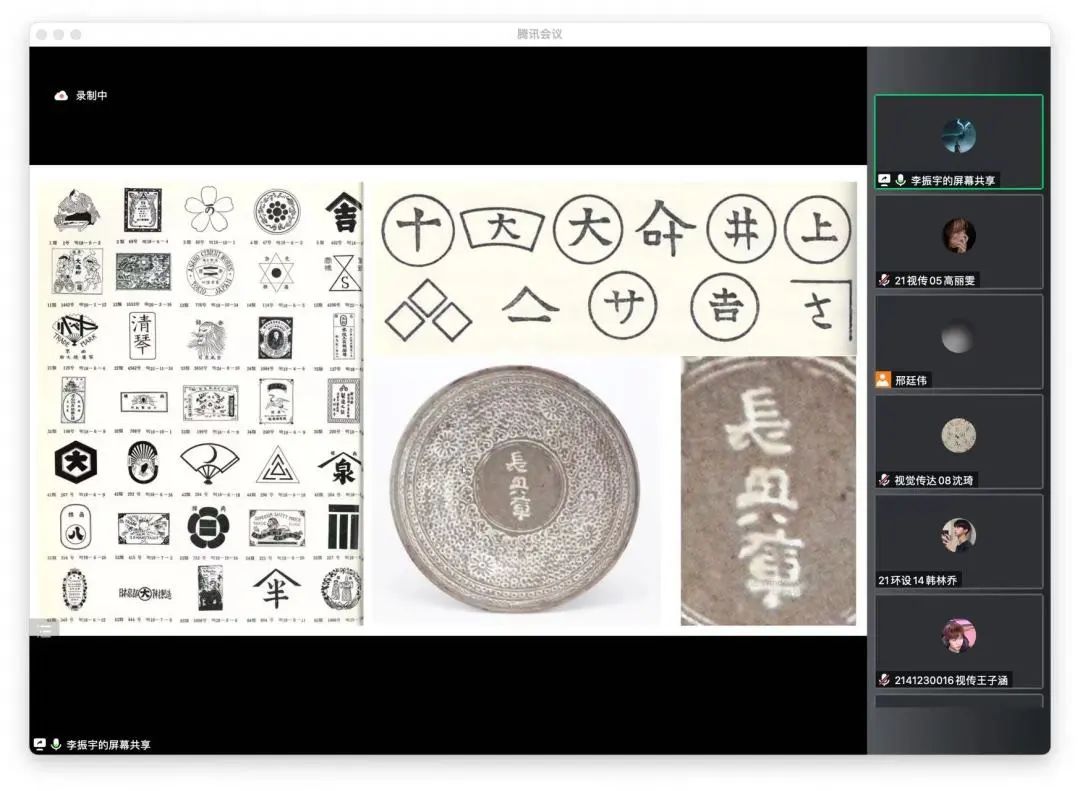1080x791 pixels.
Task: Click the orange contact icon beside 邢廷伟
Action: click(883, 380)
